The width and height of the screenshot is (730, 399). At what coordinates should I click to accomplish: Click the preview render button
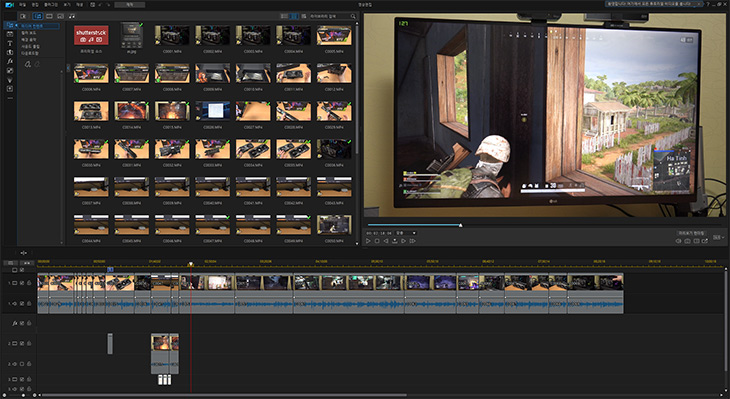click(x=691, y=233)
